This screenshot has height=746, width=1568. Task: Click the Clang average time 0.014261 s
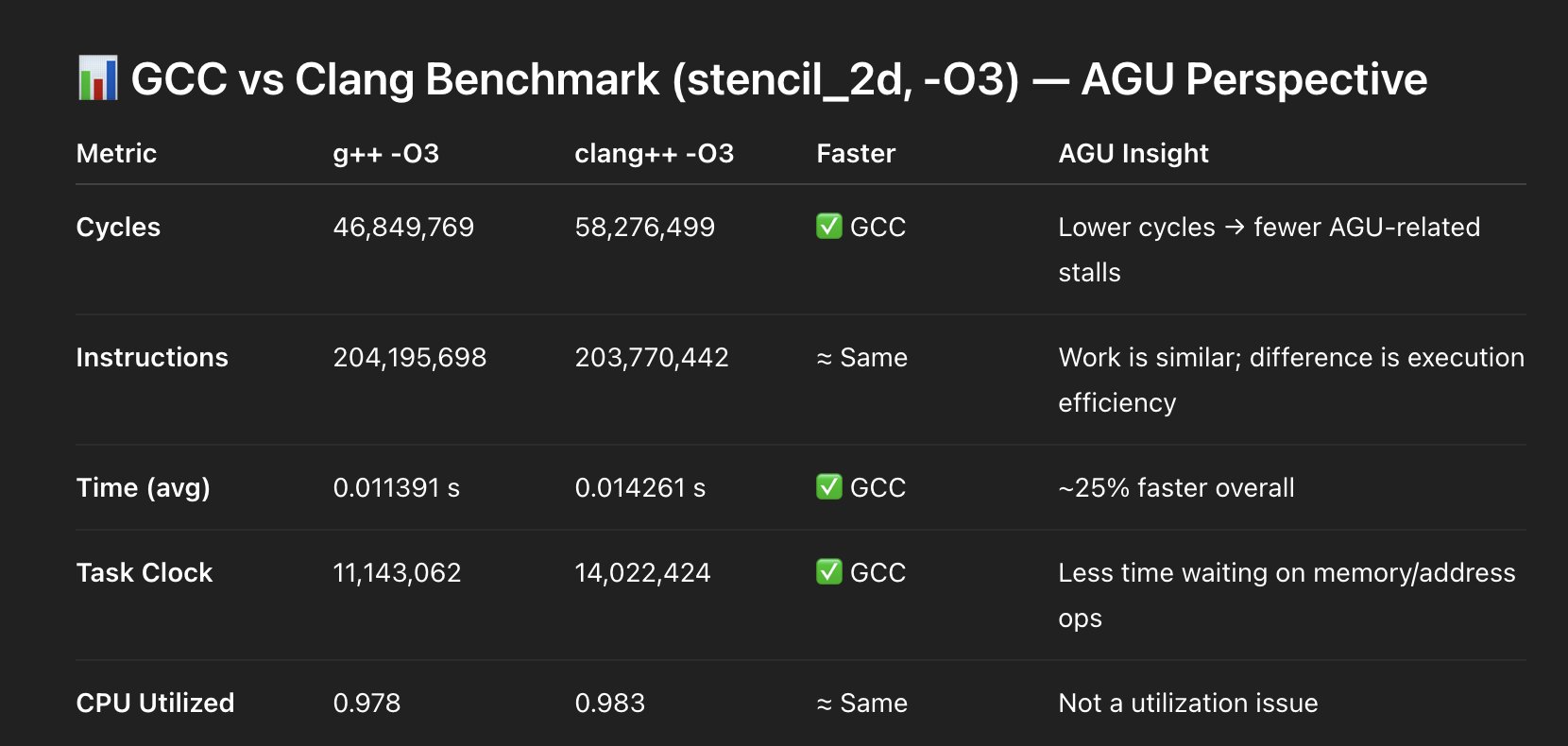click(639, 487)
